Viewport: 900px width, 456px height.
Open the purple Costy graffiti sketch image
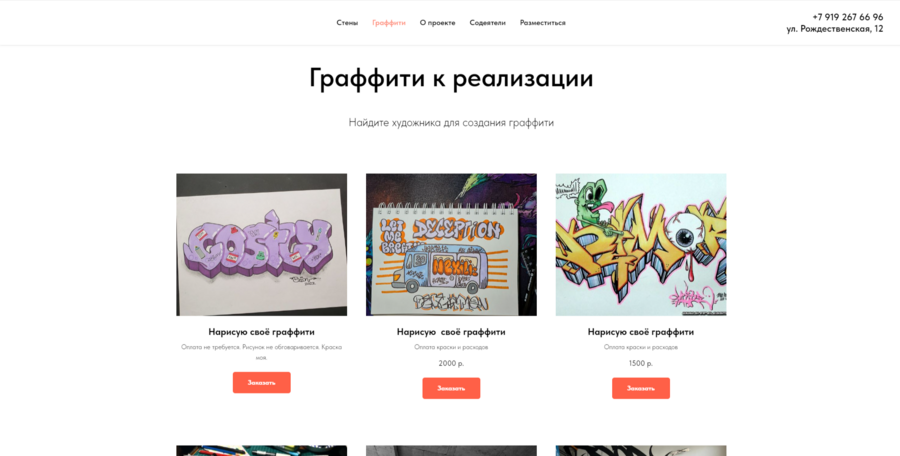click(261, 245)
